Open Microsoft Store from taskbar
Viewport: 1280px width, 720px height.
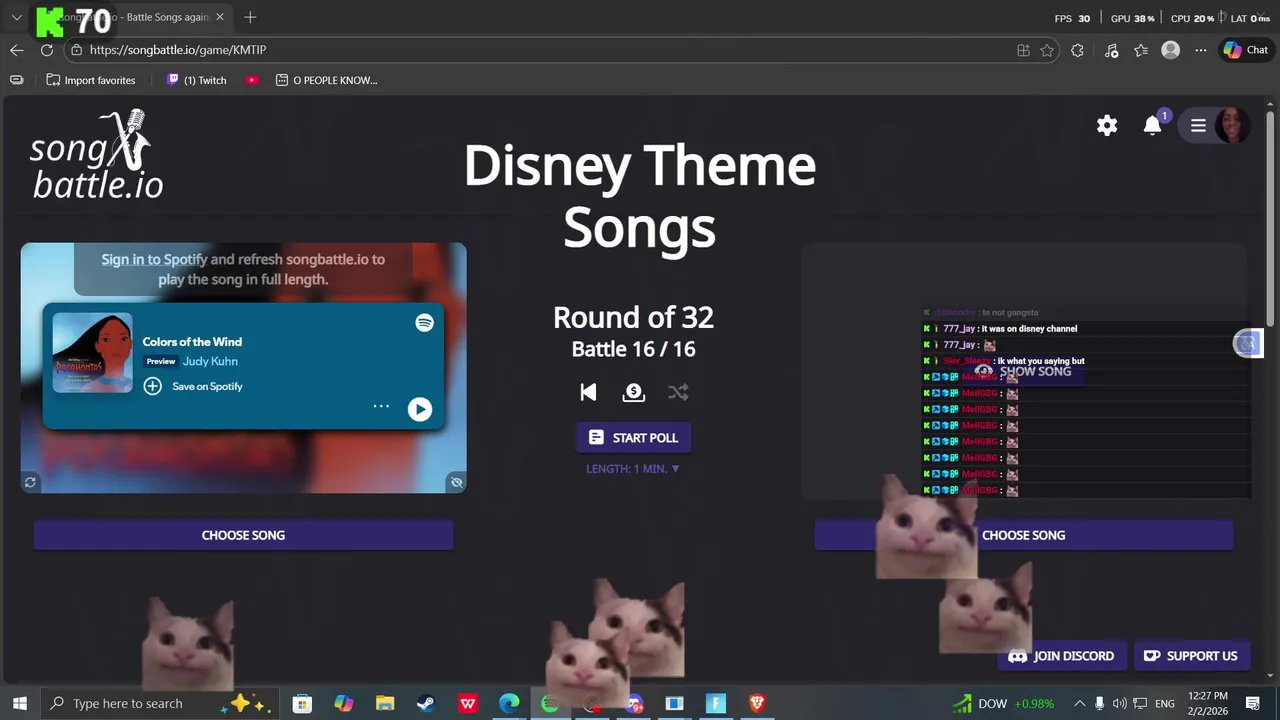point(302,703)
